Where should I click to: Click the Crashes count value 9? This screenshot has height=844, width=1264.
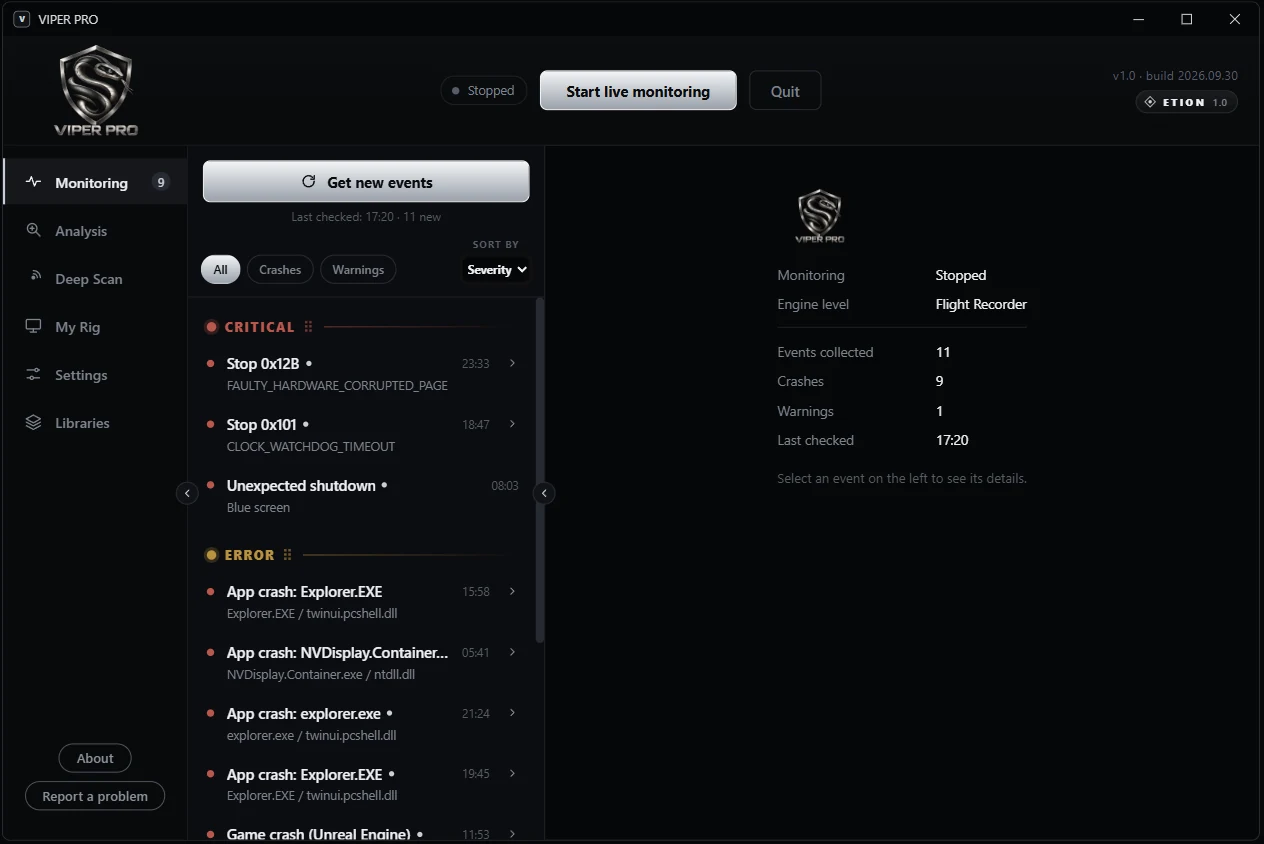tap(940, 381)
